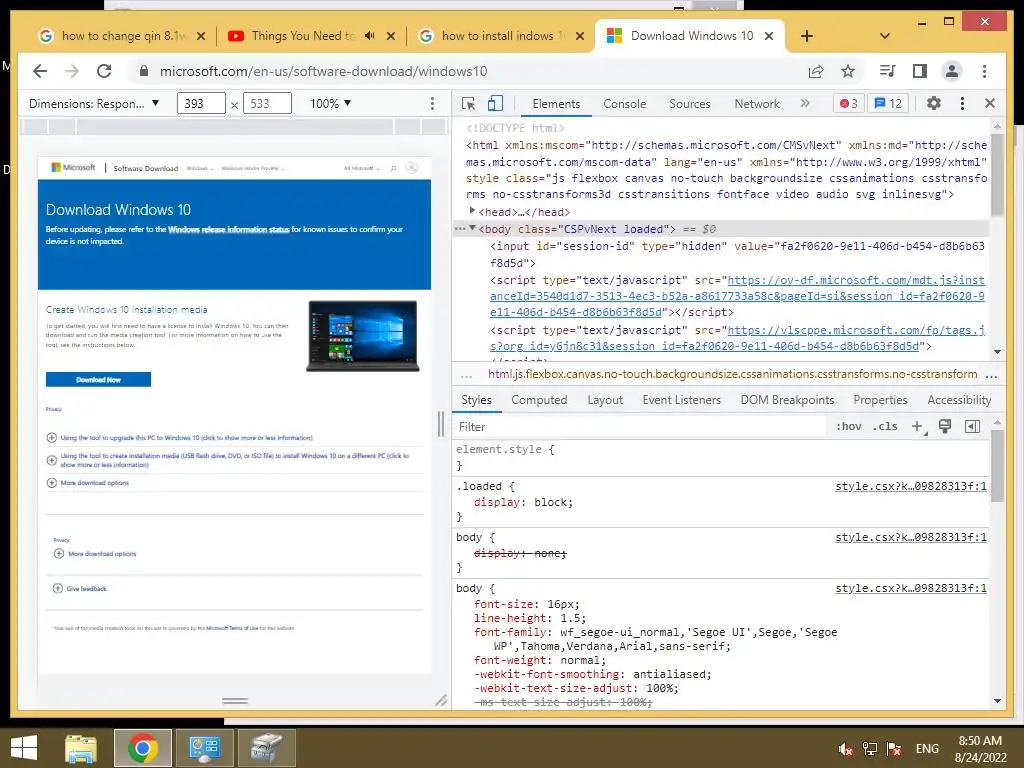Switch to the Console tab

click(624, 103)
